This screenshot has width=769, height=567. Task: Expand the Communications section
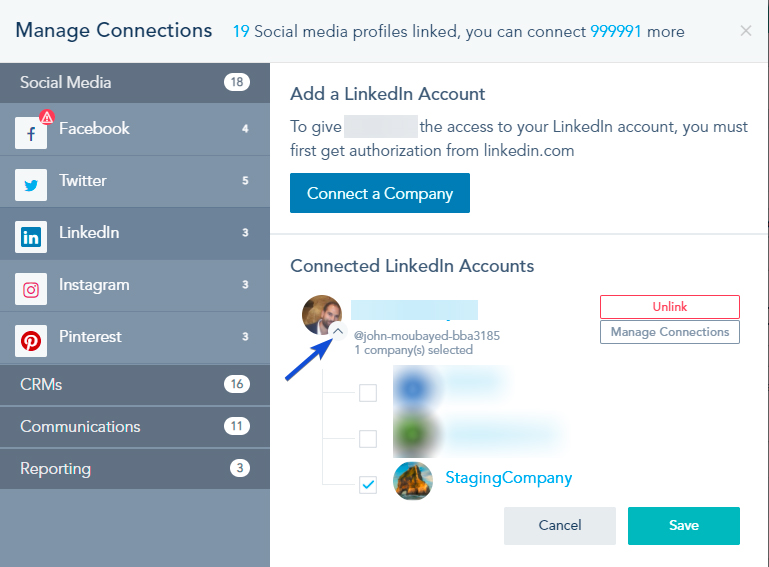click(x=135, y=427)
